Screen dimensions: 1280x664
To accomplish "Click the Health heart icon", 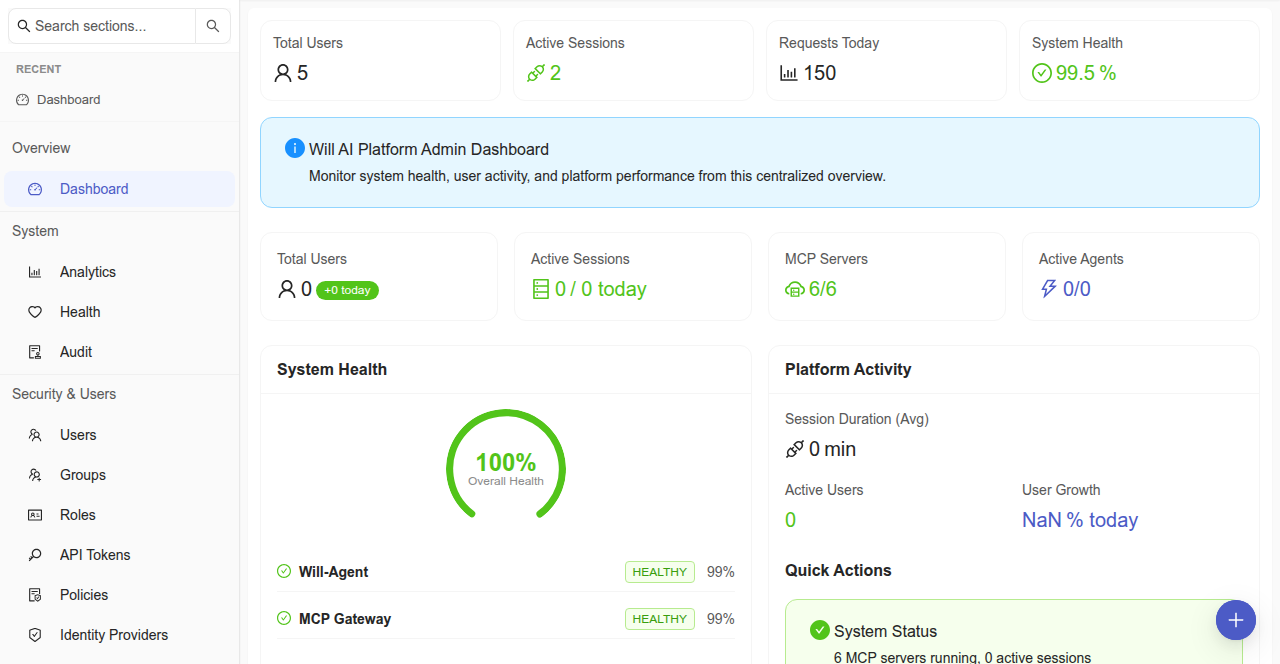I will [x=35, y=312].
